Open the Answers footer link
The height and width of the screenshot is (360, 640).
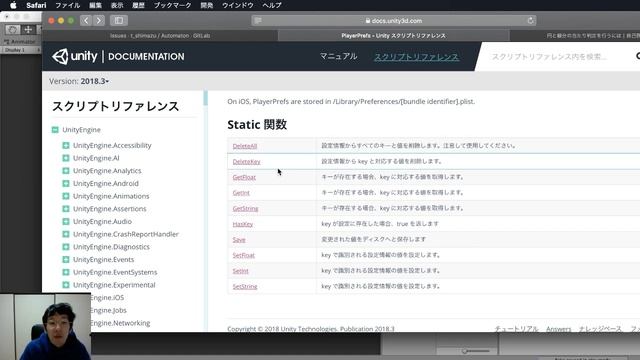pyautogui.click(x=558, y=329)
